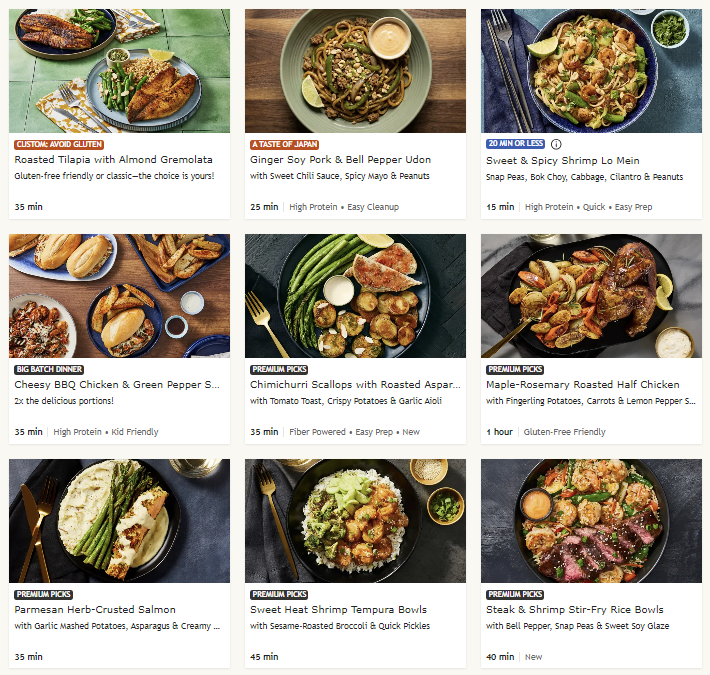Open the Parmesan Herb-Crusted Salmon photo
Screen dimensions: 710x675
point(120,521)
